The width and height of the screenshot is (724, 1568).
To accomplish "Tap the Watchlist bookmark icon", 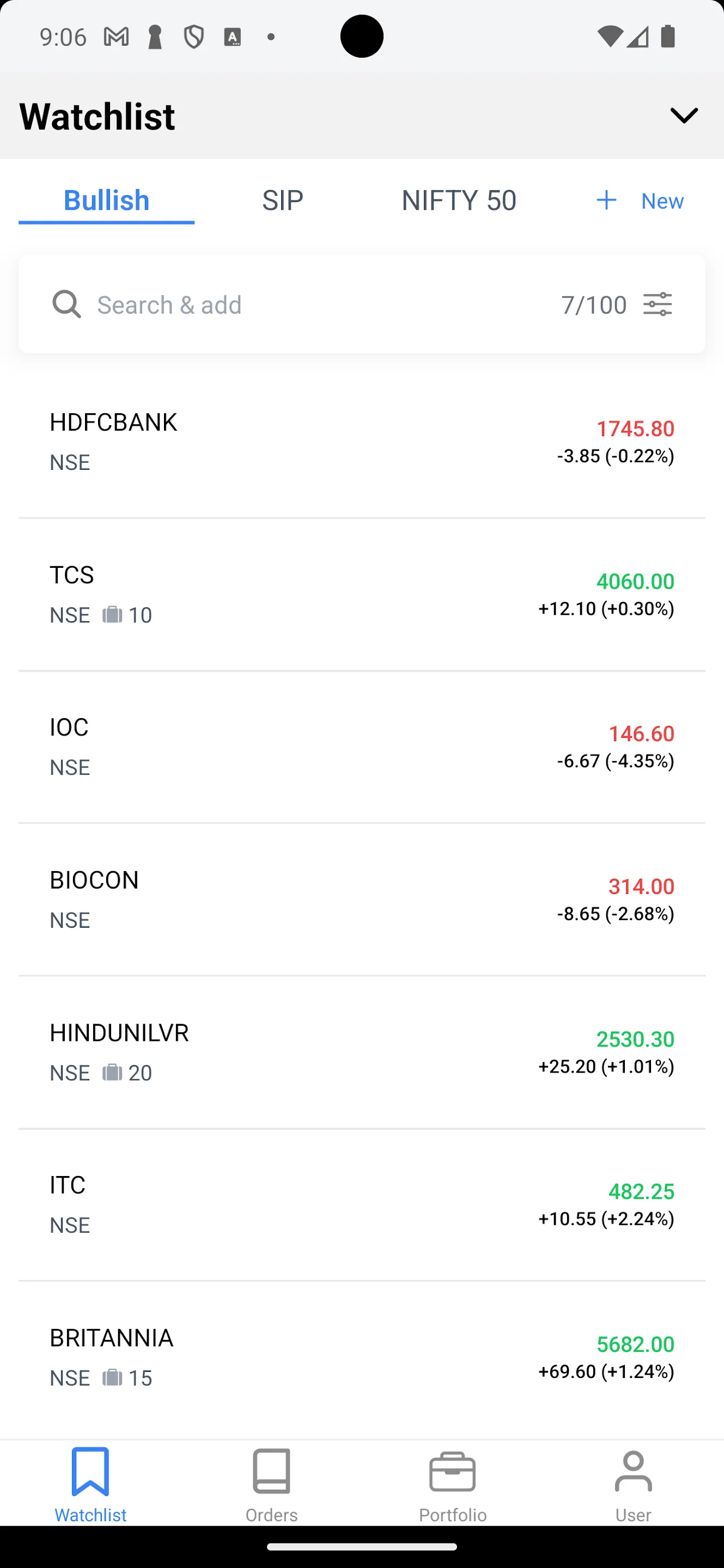I will (91, 1471).
